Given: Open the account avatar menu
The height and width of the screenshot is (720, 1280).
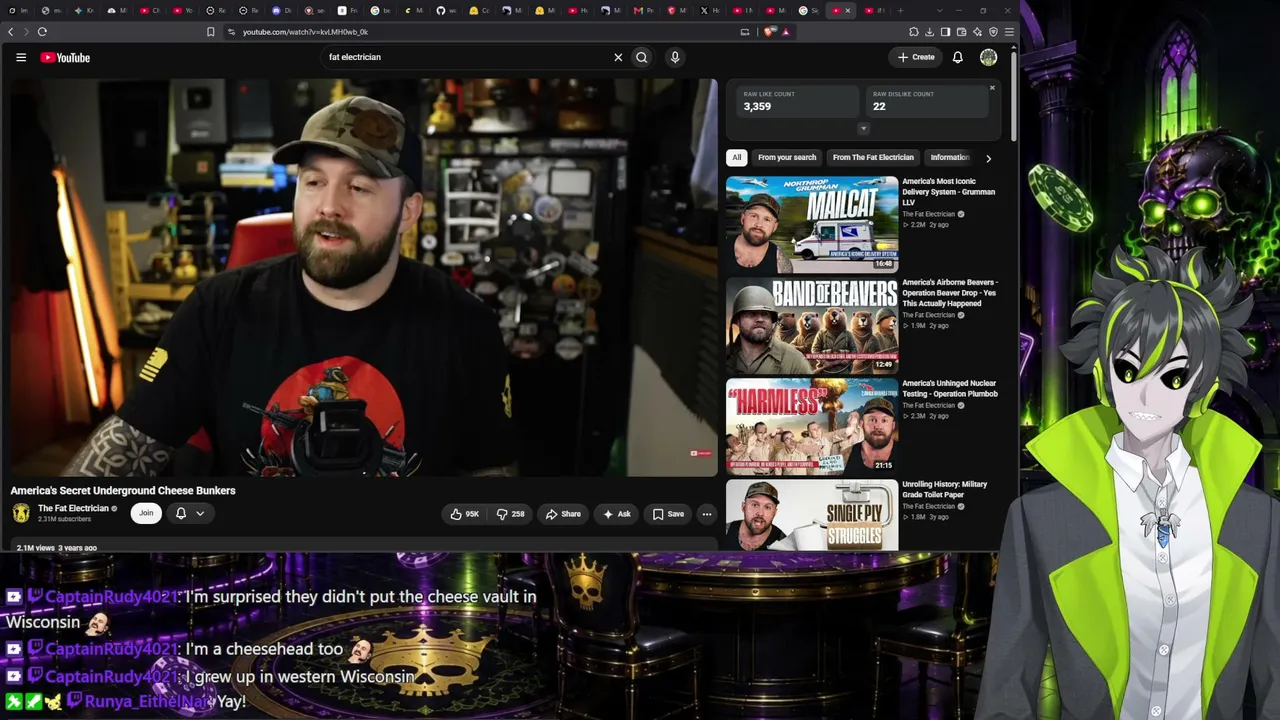Looking at the screenshot, I should pos(988,57).
